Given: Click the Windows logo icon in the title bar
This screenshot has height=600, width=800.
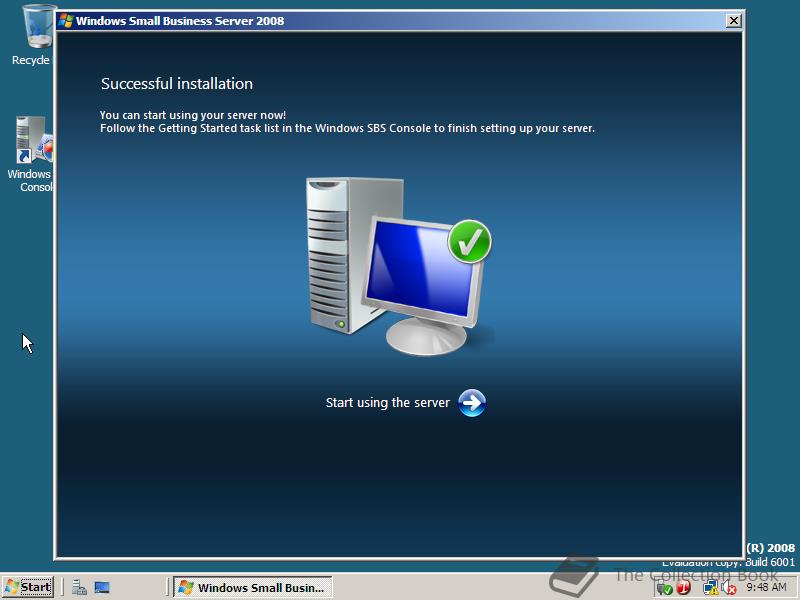Looking at the screenshot, I should [65, 21].
